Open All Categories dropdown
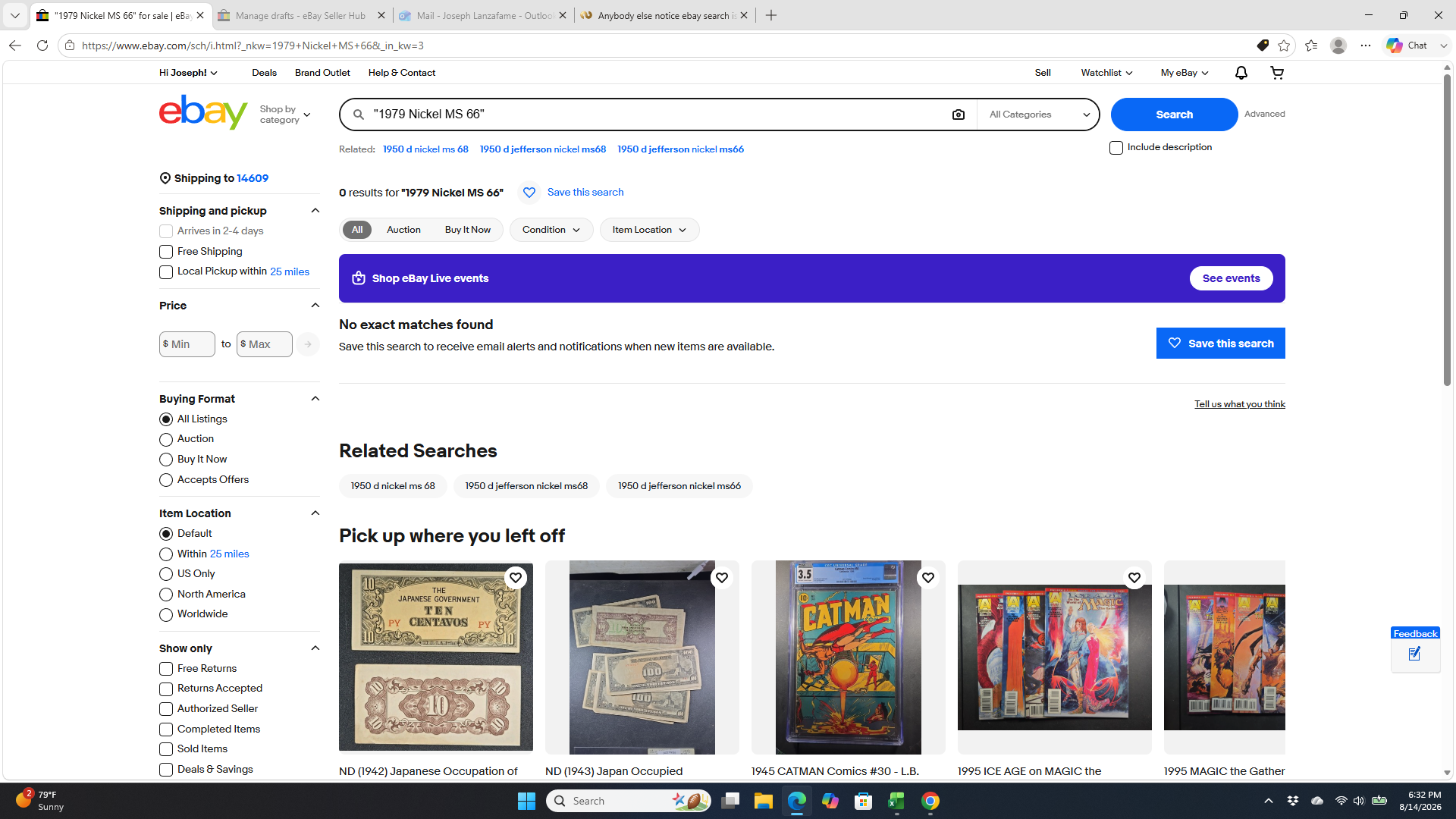 tap(1038, 115)
